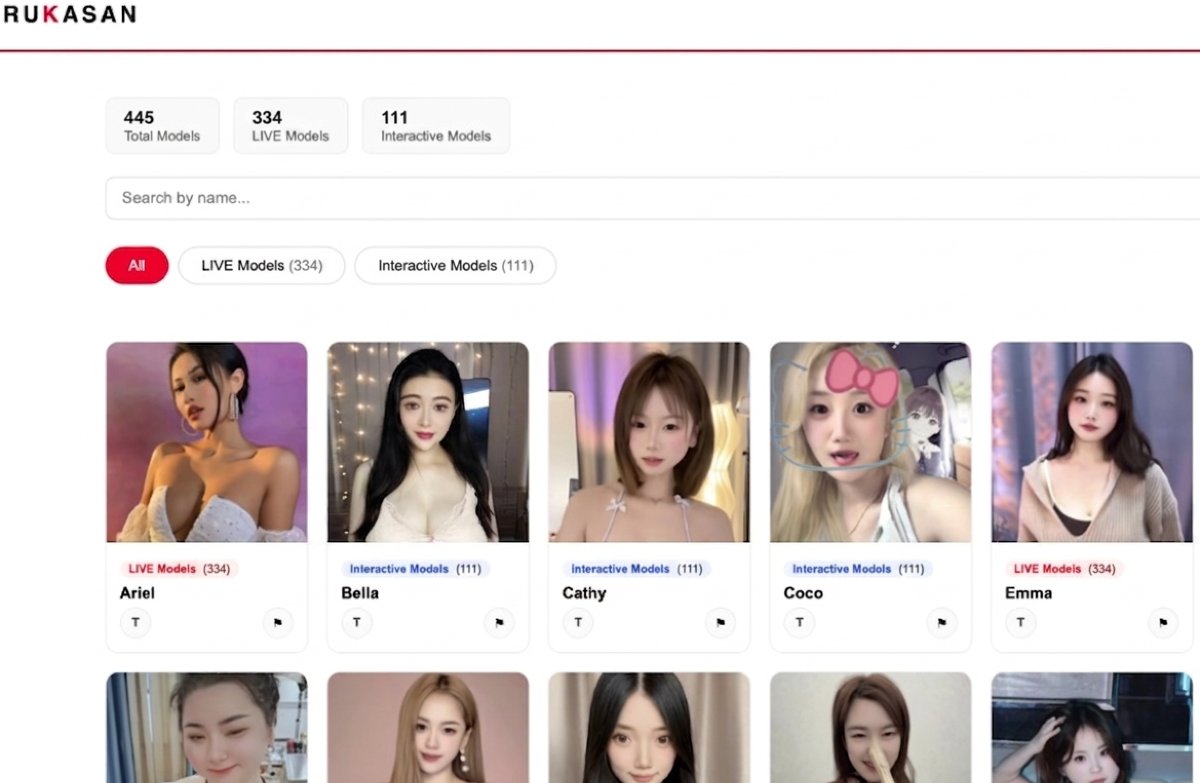Click the T icon on Ariel's card
Viewport: 1200px width, 783px height.
click(135, 622)
